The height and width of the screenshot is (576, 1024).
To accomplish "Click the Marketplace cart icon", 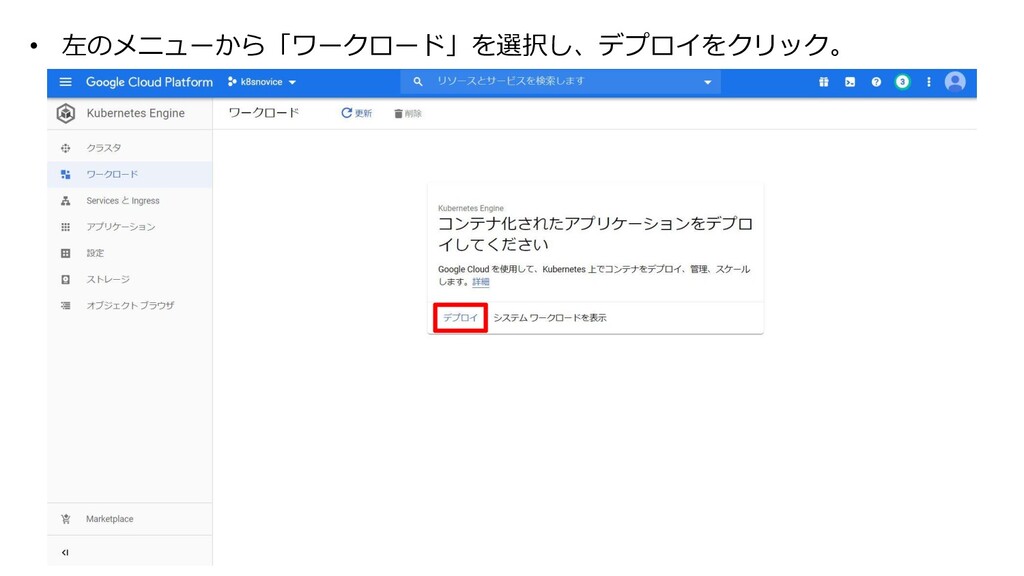I will (x=65, y=519).
